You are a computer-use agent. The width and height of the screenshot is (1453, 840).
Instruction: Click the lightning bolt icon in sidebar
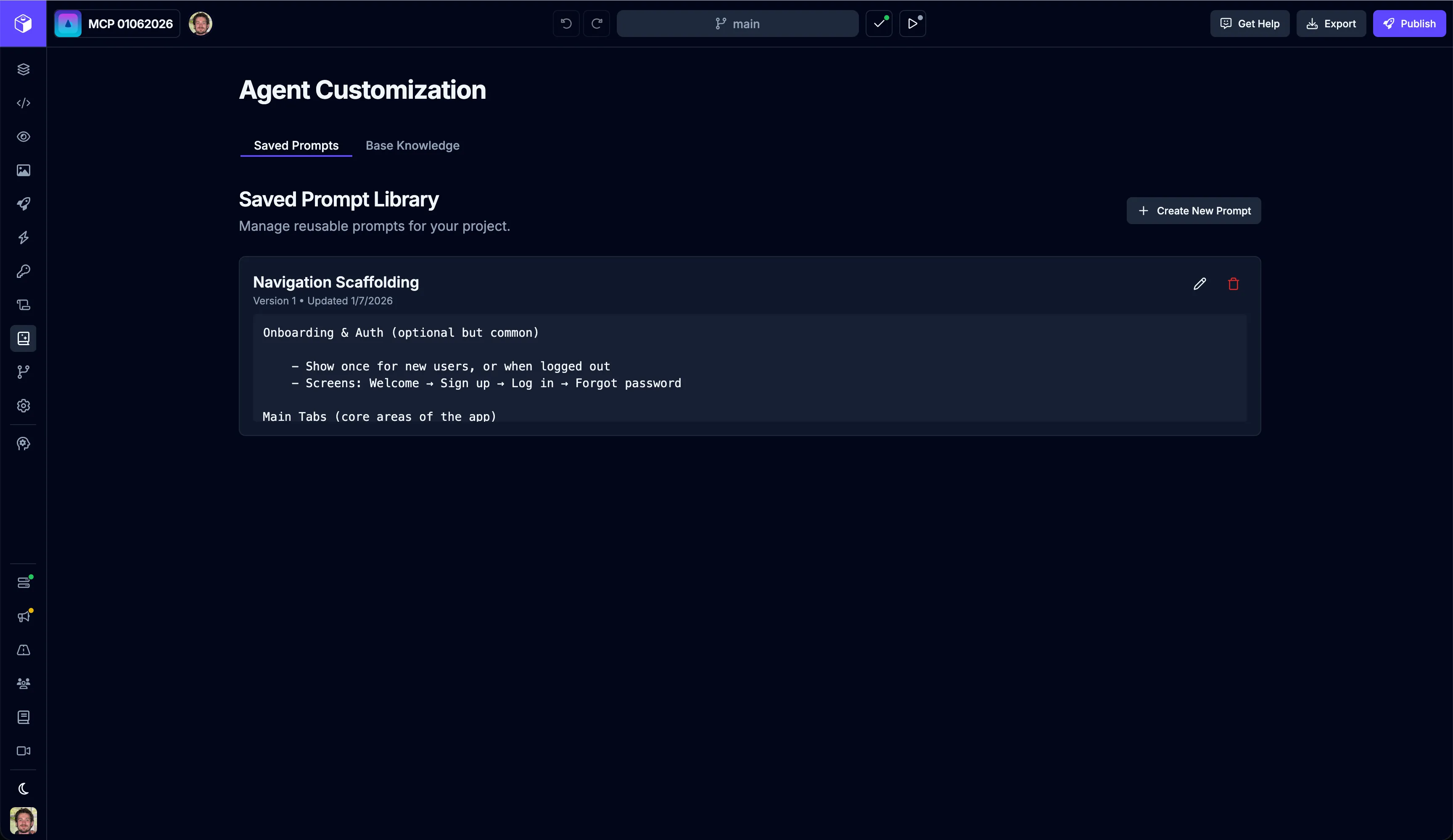(x=23, y=238)
